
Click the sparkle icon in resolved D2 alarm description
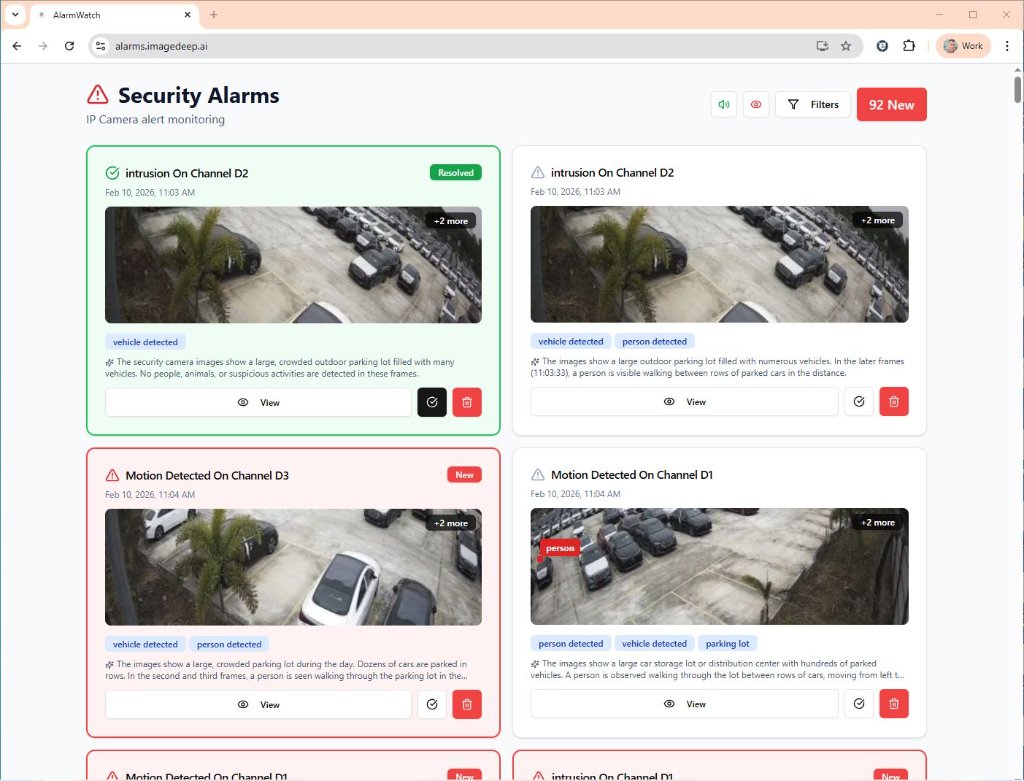(x=109, y=362)
